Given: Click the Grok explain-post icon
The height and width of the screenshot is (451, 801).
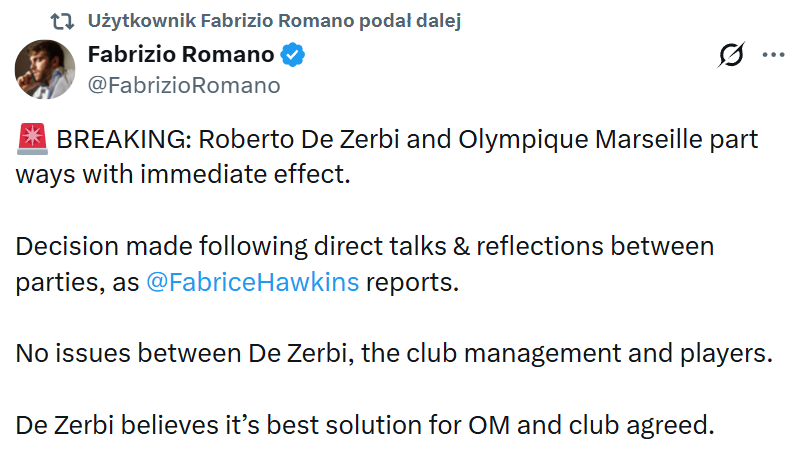Looking at the screenshot, I should point(731,56).
